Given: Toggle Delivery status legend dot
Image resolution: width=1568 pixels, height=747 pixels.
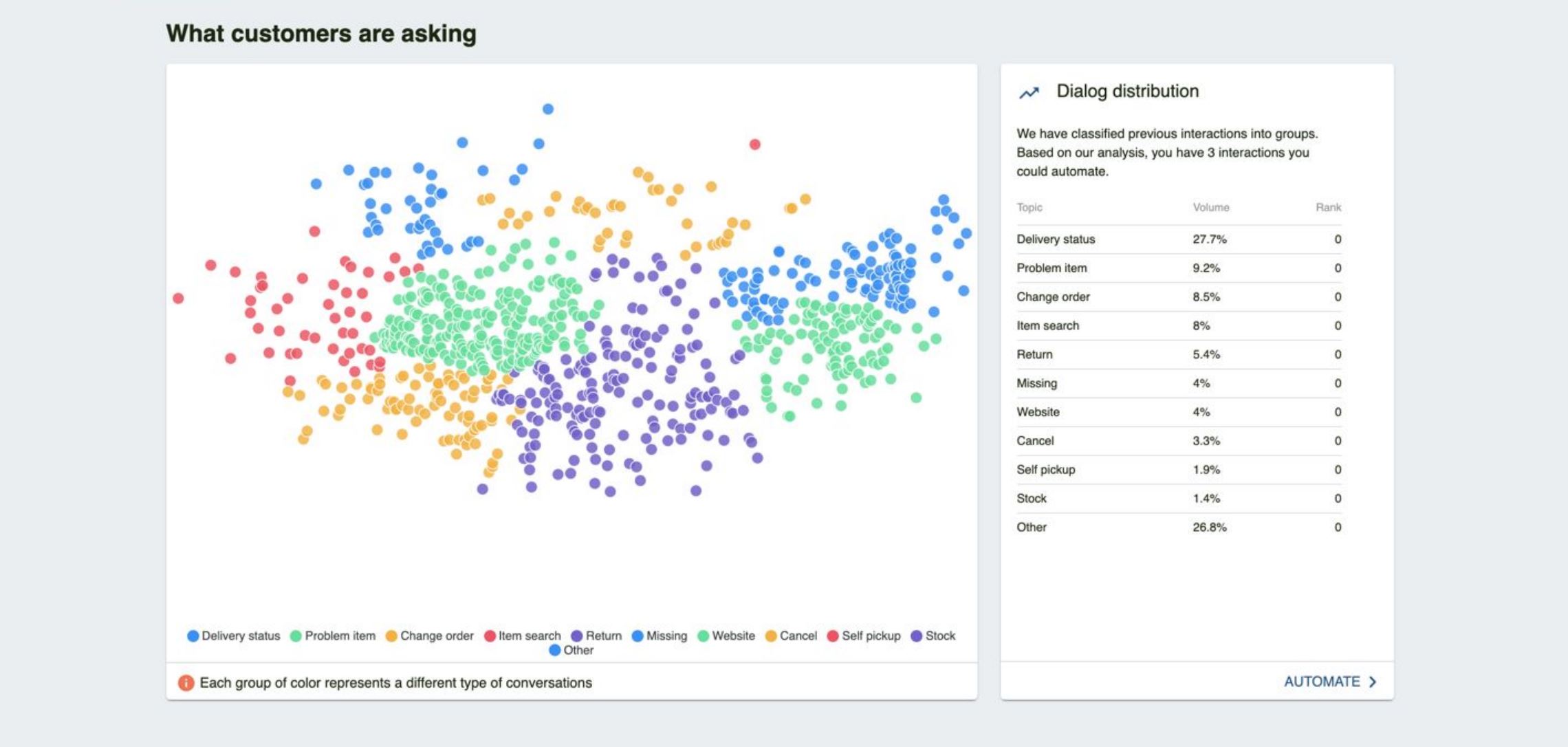Looking at the screenshot, I should [x=193, y=636].
